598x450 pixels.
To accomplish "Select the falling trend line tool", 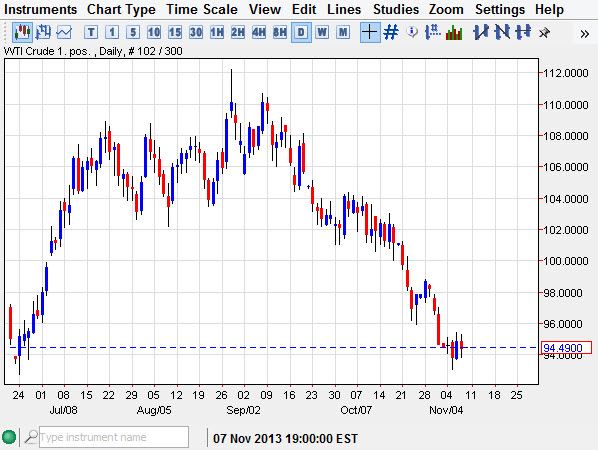I will coord(502,32).
